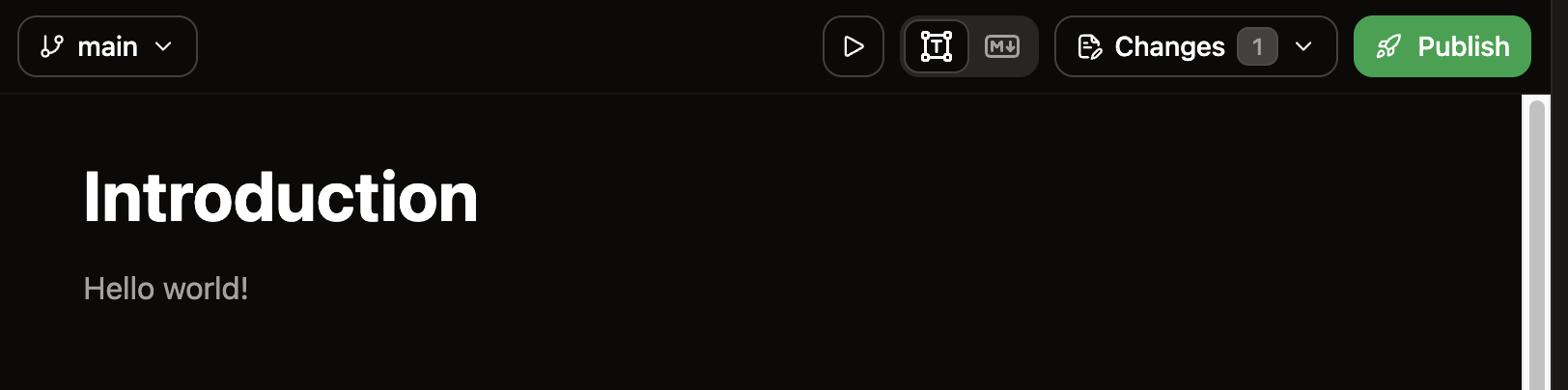This screenshot has width=1568, height=390.
Task: Click the Changes document-edit icon
Action: pos(1090,46)
